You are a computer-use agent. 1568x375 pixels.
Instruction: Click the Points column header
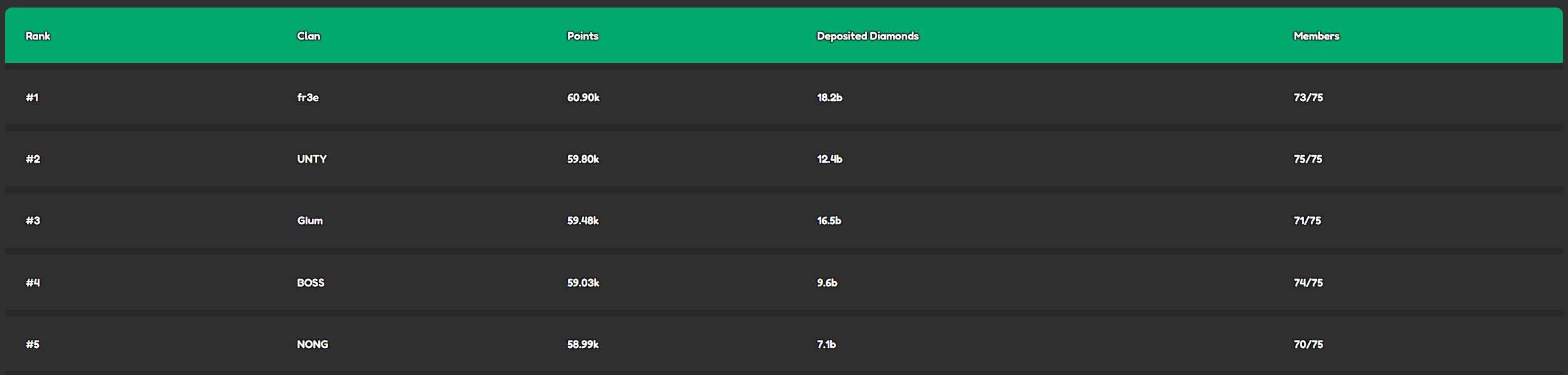click(582, 36)
